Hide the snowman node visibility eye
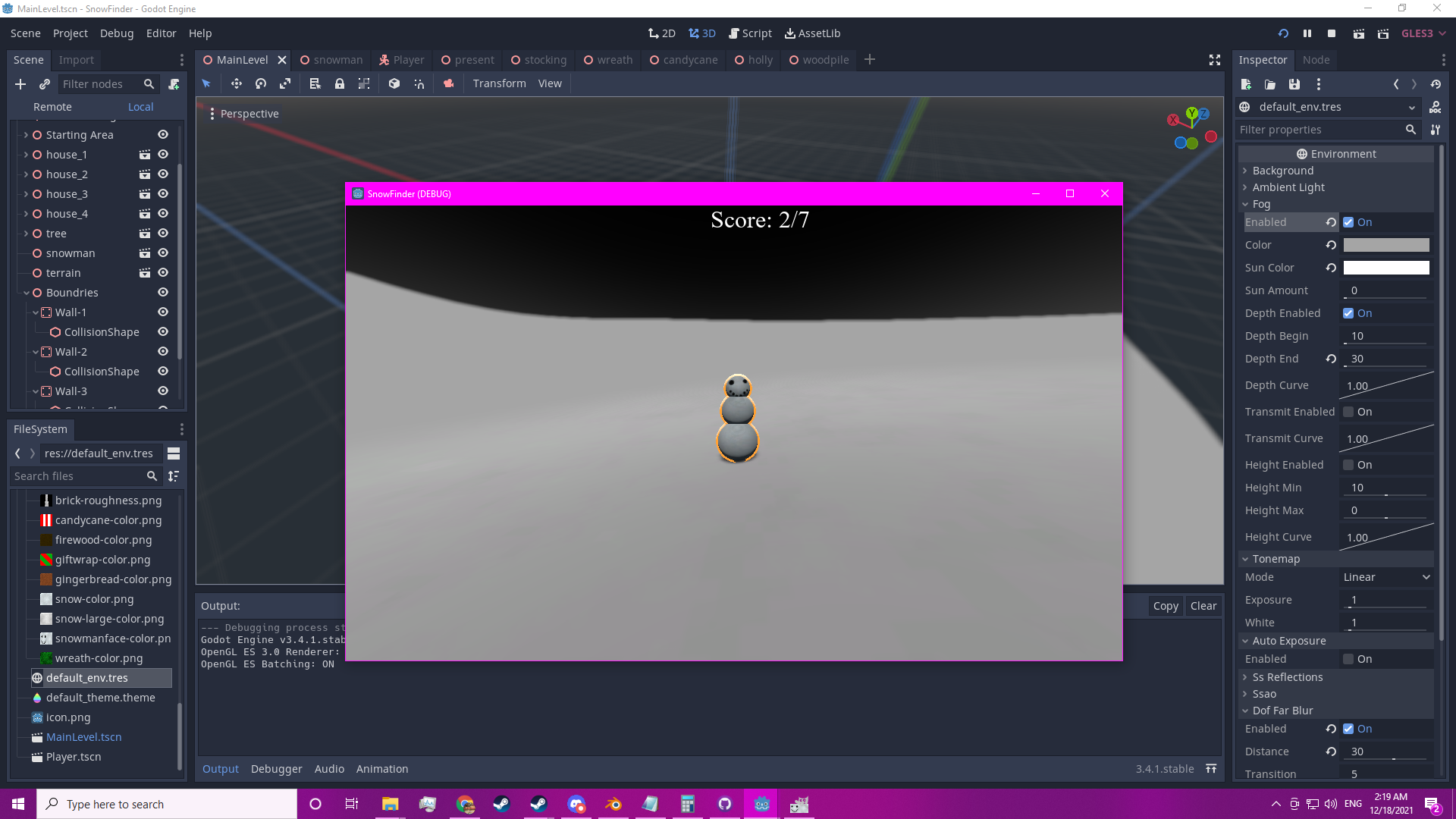 162,253
